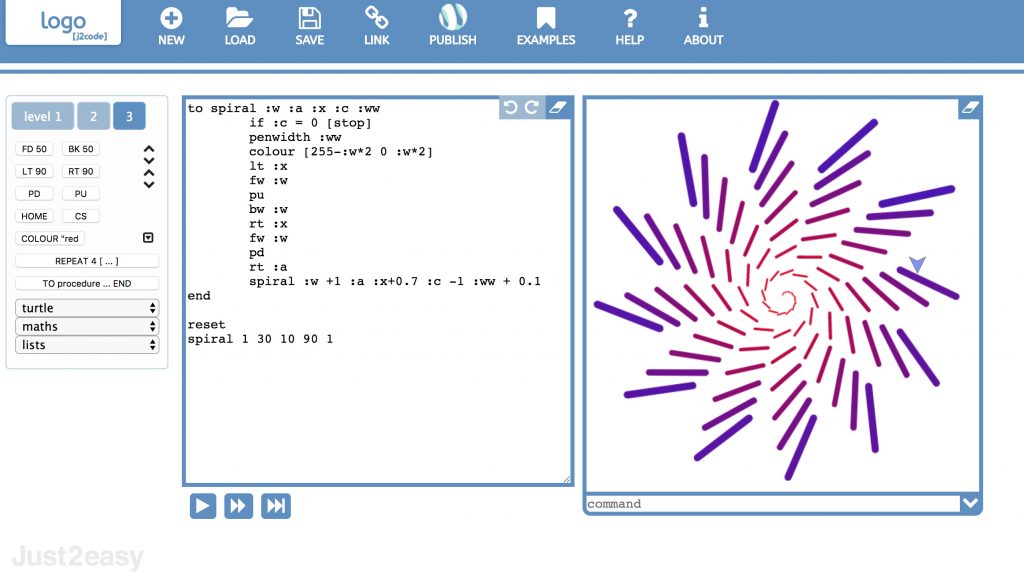Run the program with the play button
This screenshot has height=575, width=1024.
(x=203, y=506)
